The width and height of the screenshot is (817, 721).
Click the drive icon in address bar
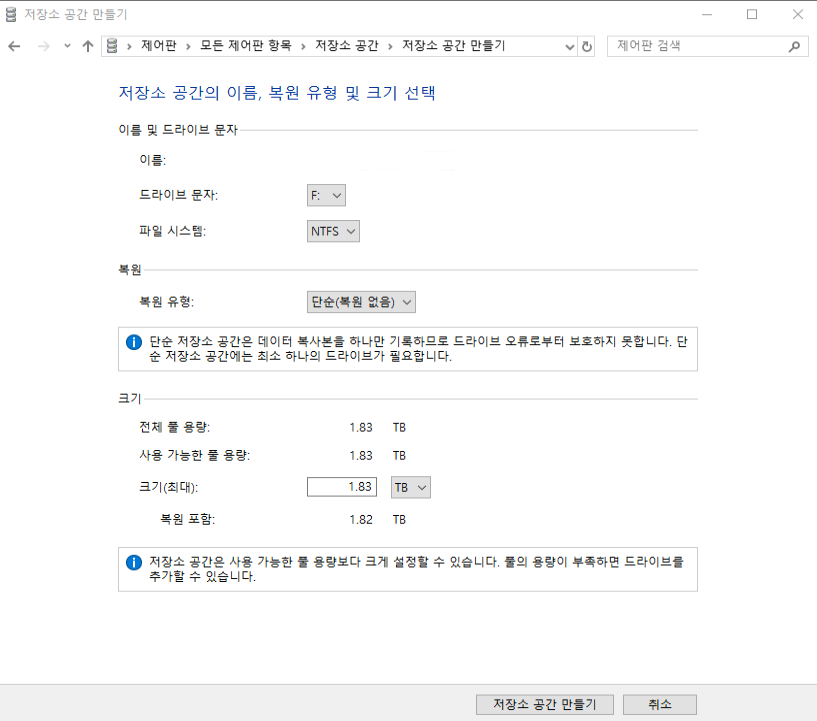point(112,46)
